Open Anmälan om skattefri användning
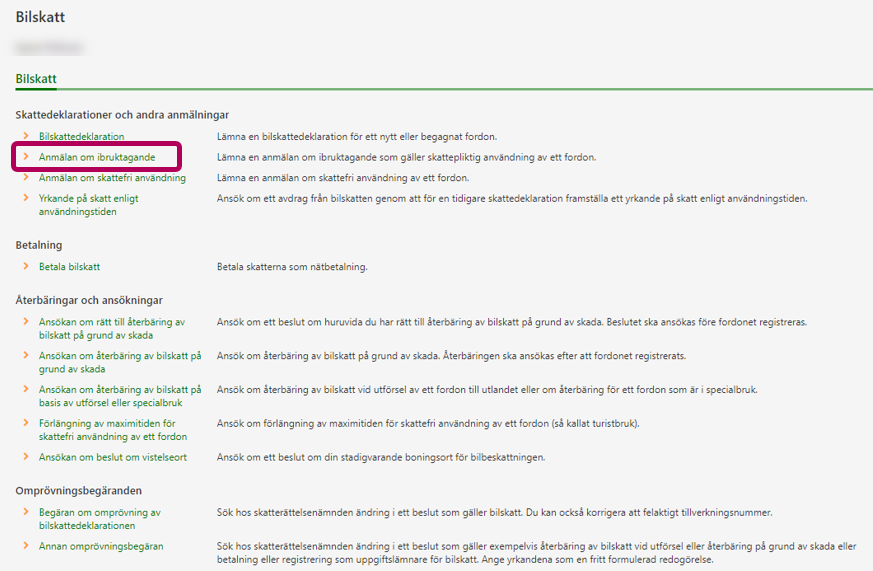Image resolution: width=873 pixels, height=571 pixels. [112, 178]
